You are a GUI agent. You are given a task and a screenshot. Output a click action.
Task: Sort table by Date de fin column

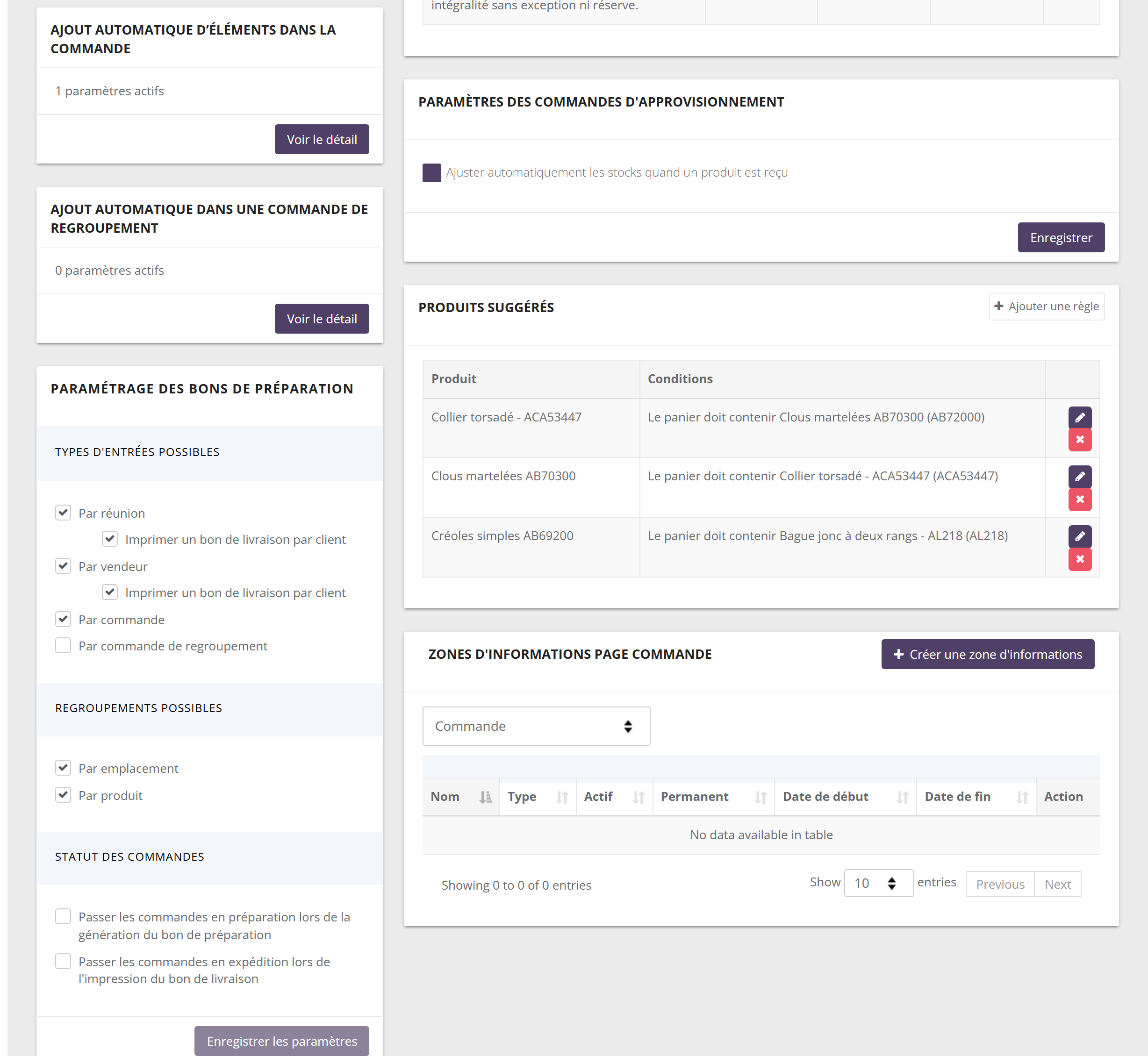(x=976, y=797)
